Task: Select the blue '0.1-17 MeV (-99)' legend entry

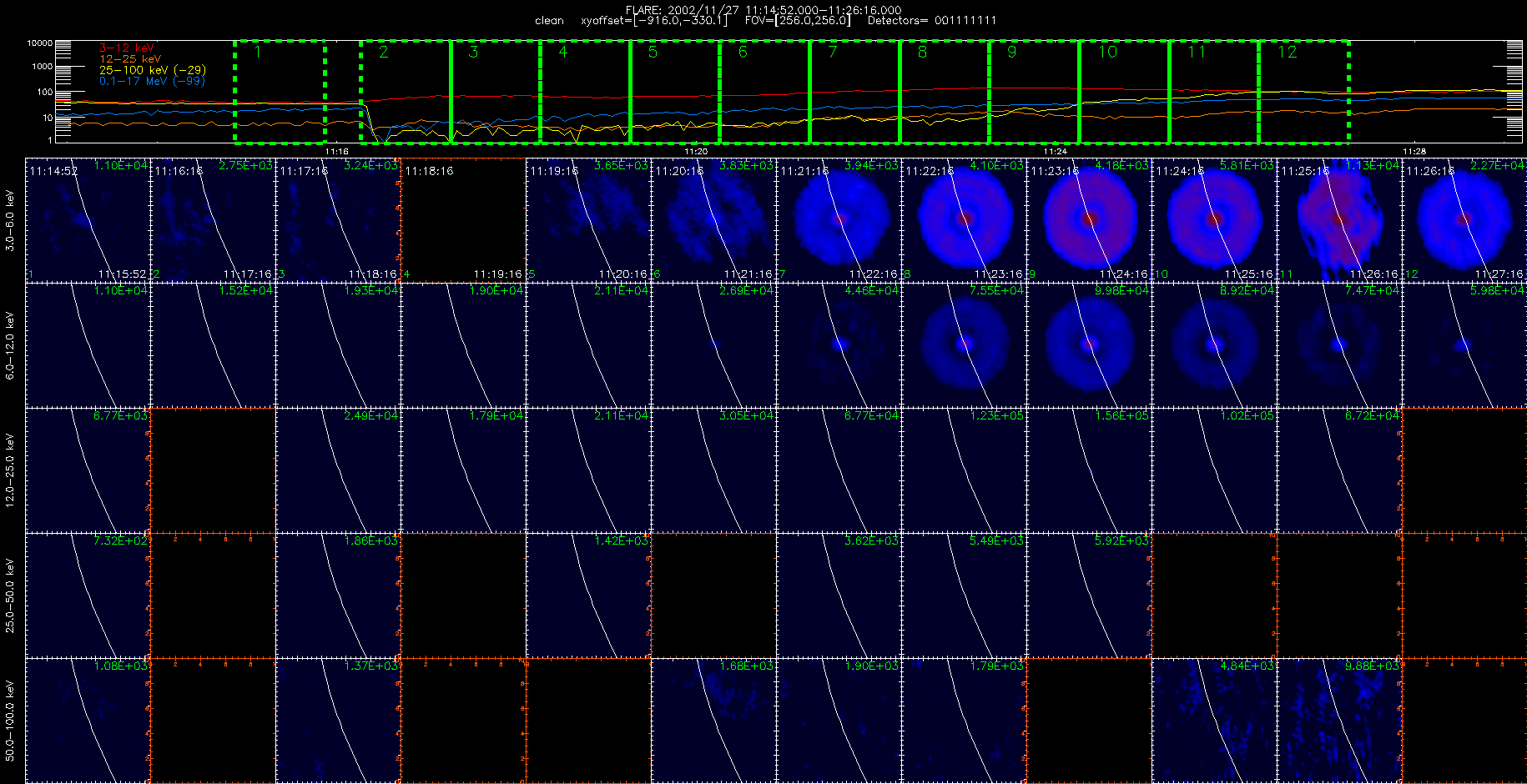Action: tap(152, 81)
